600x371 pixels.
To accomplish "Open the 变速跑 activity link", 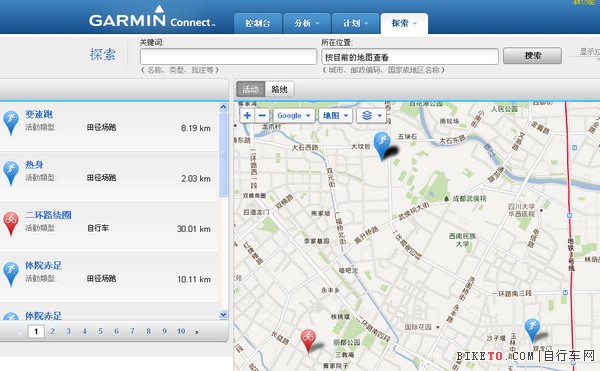I will [x=39, y=114].
